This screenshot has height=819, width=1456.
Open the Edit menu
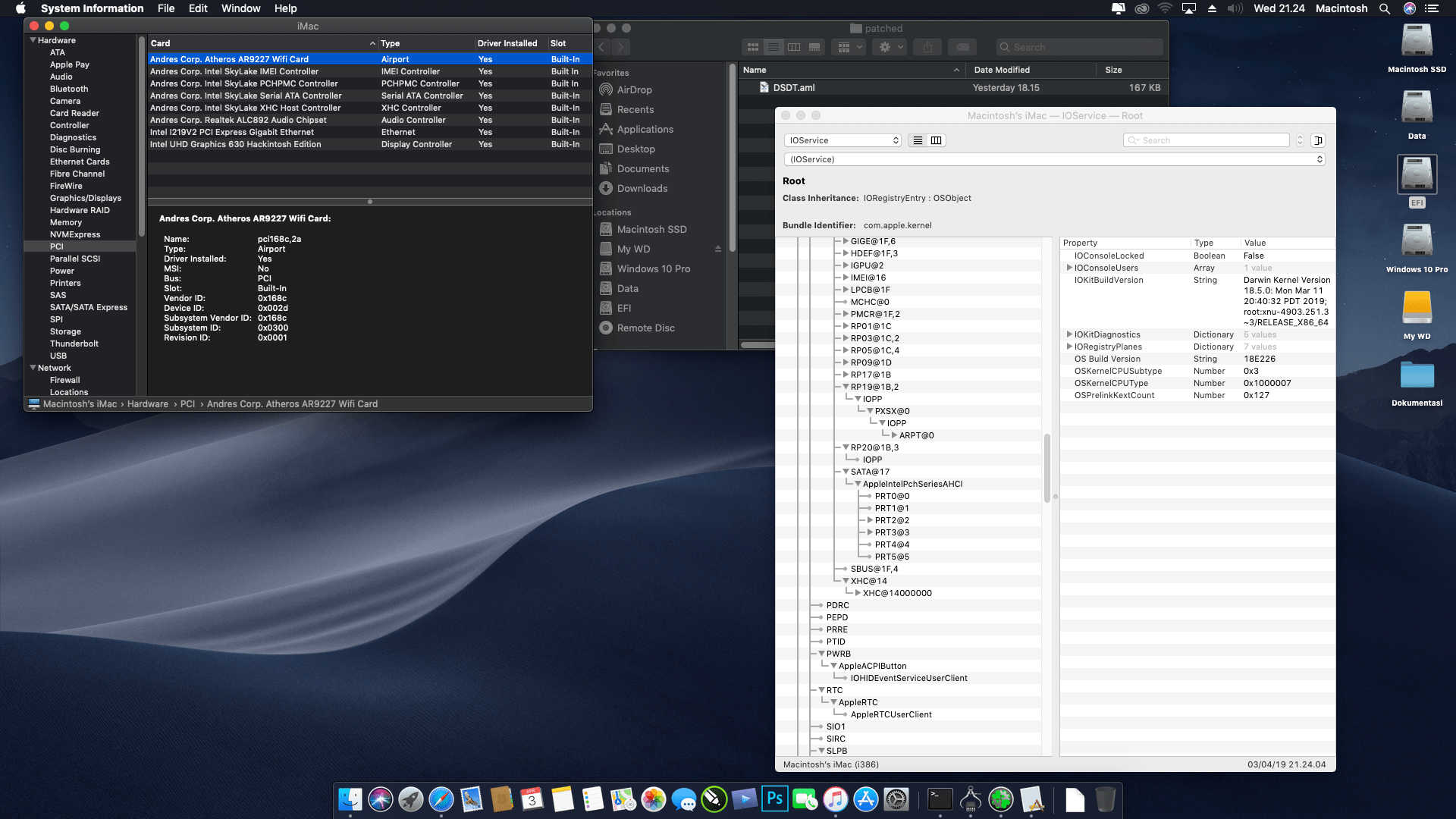pos(198,8)
